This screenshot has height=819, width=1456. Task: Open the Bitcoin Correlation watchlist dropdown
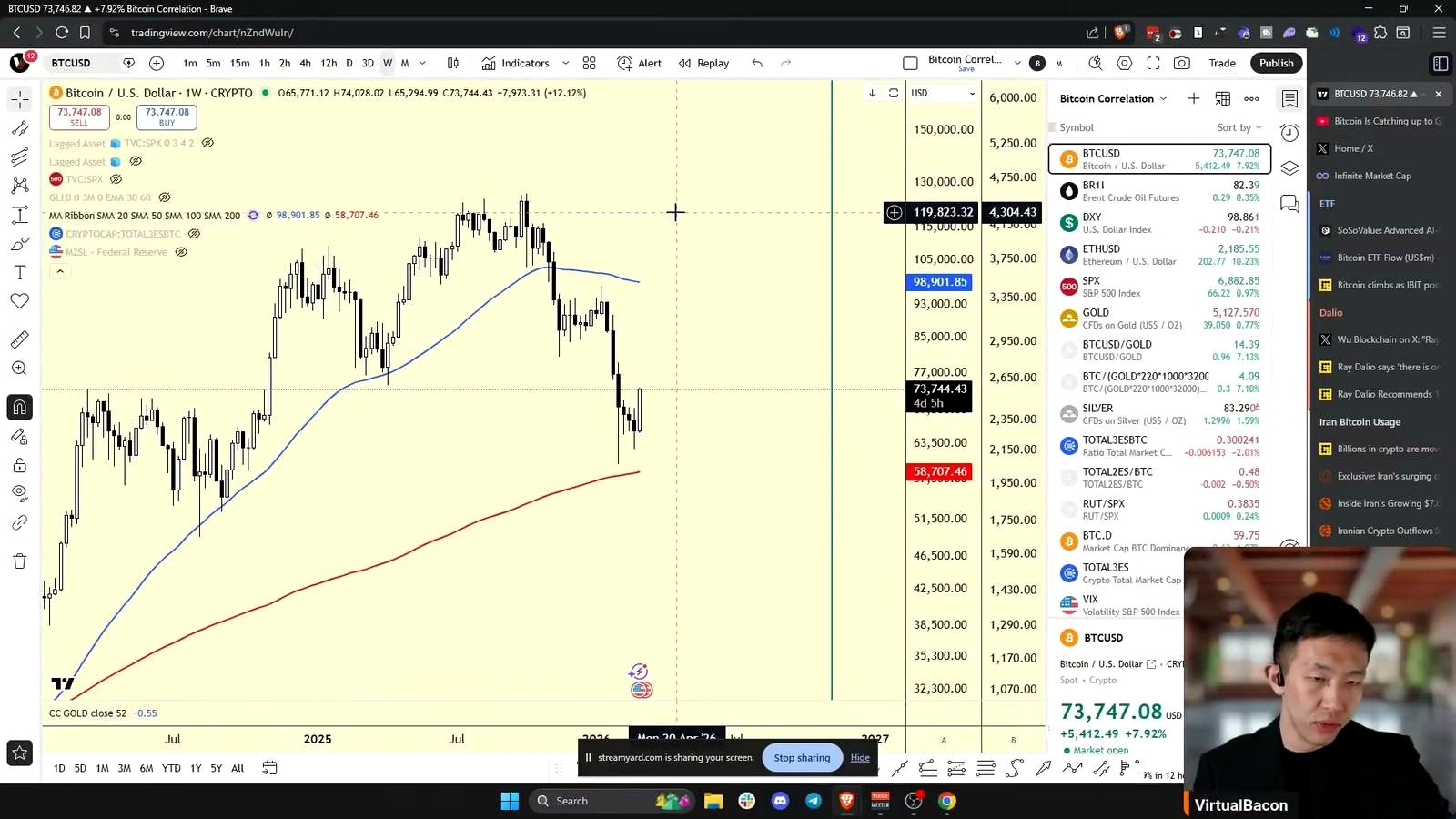click(1113, 98)
